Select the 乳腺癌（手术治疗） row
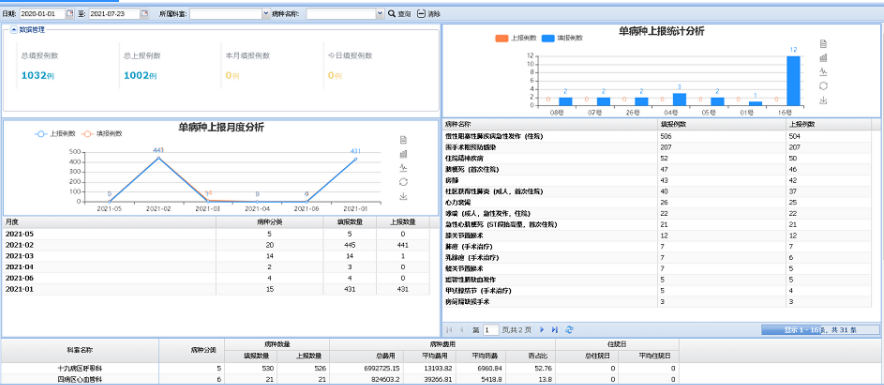Viewport: 884px width, 385px height. coord(657,258)
